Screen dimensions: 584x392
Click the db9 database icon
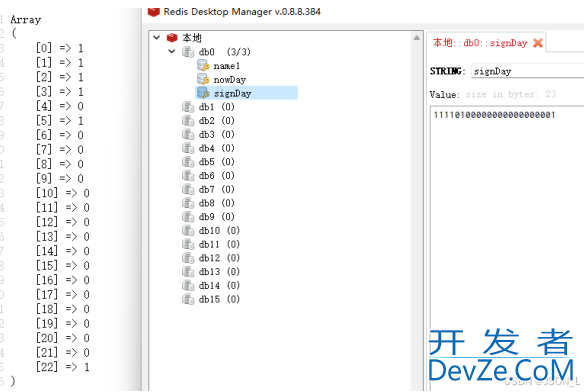tap(188, 217)
